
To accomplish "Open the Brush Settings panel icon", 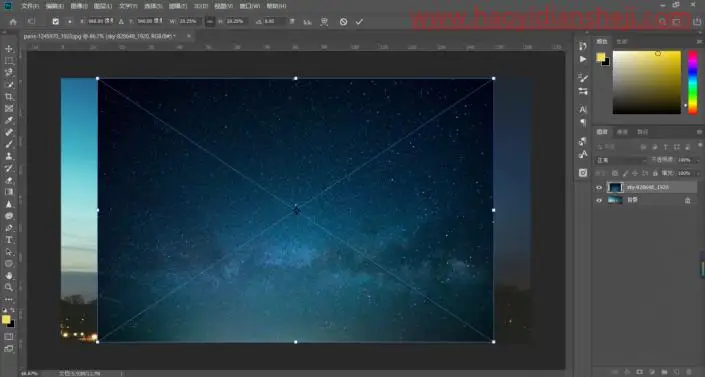I will point(583,78).
